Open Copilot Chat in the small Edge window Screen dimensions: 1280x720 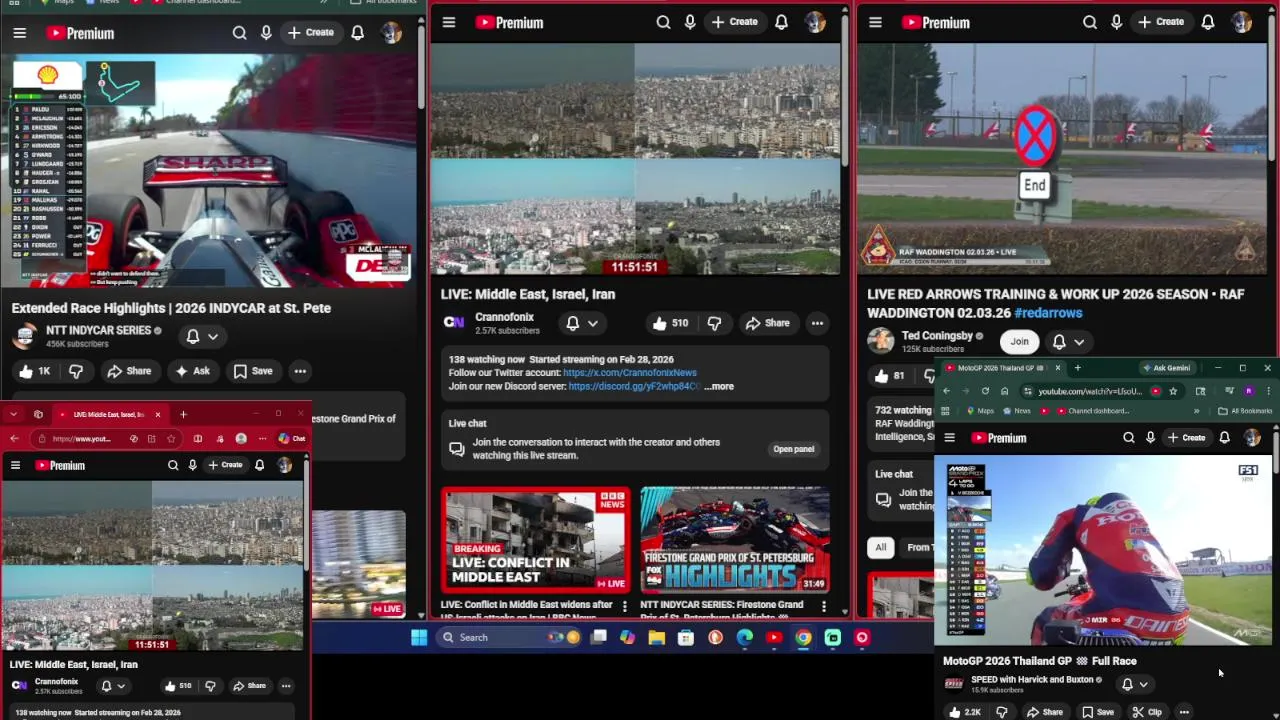point(292,438)
